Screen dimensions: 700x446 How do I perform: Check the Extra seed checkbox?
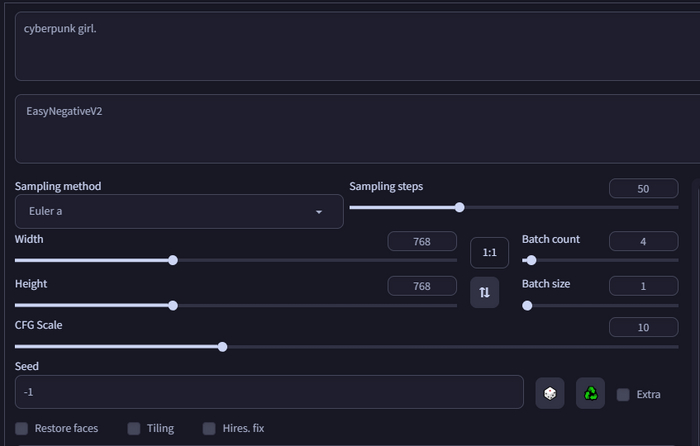pos(623,394)
